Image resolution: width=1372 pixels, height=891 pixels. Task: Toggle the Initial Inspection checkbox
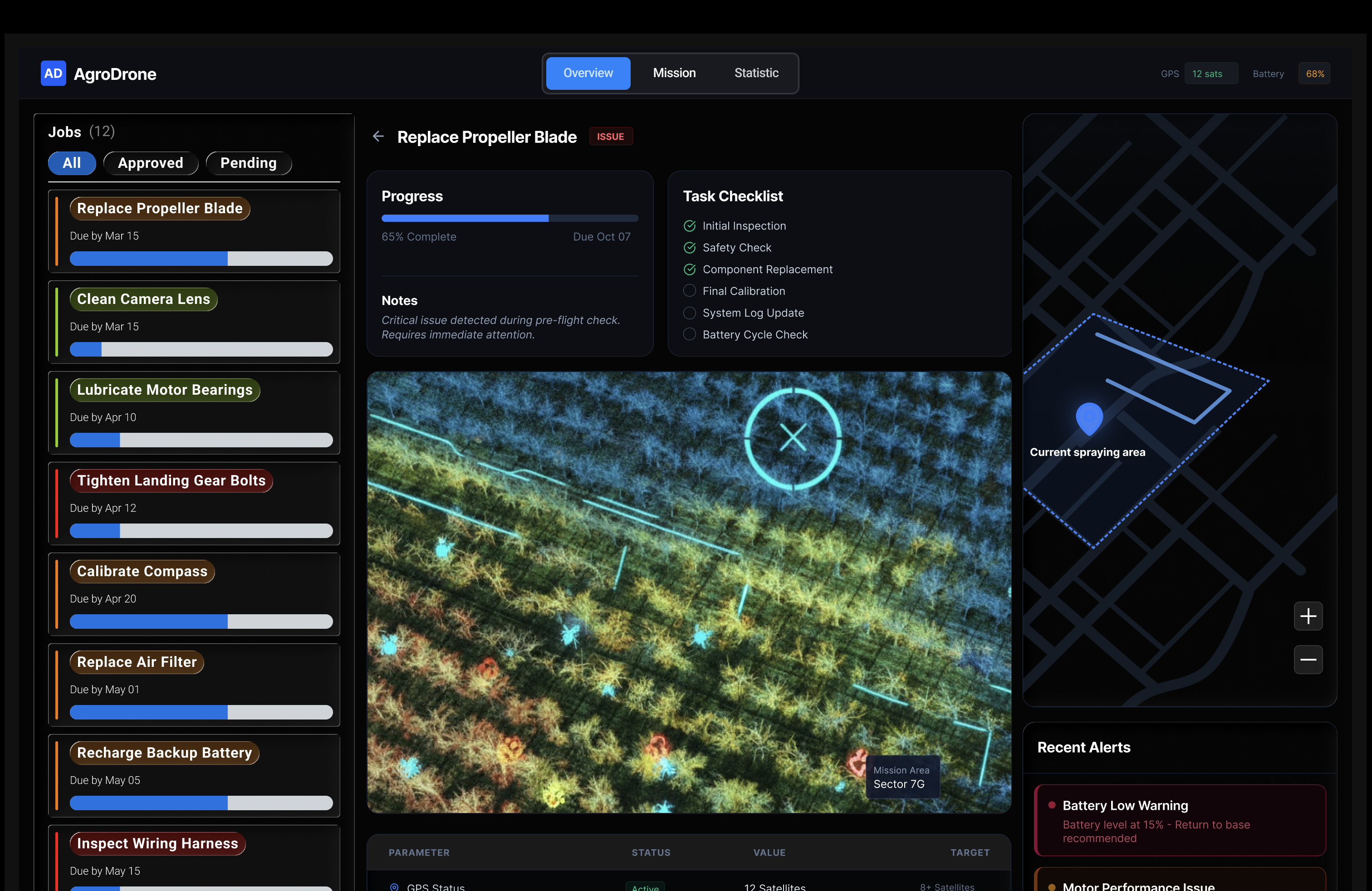[690, 226]
